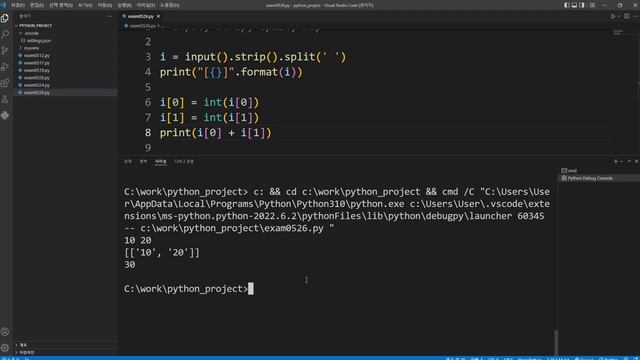Open the Accounts icon in activity bar
640x360 pixels.
[5, 331]
